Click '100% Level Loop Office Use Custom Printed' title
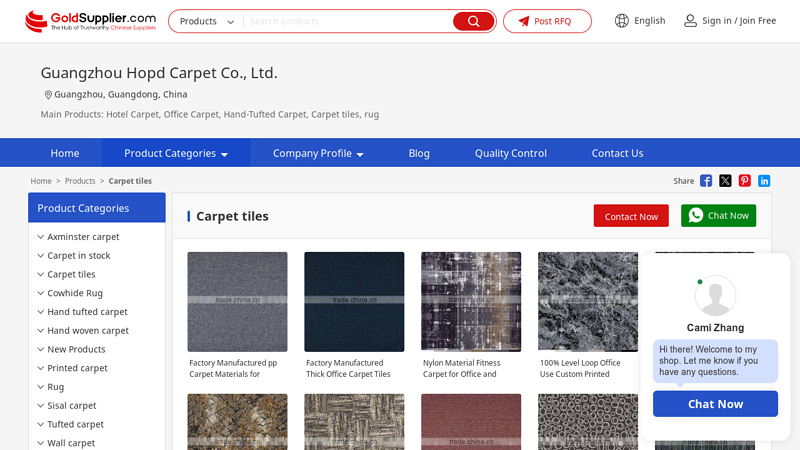 (580, 368)
